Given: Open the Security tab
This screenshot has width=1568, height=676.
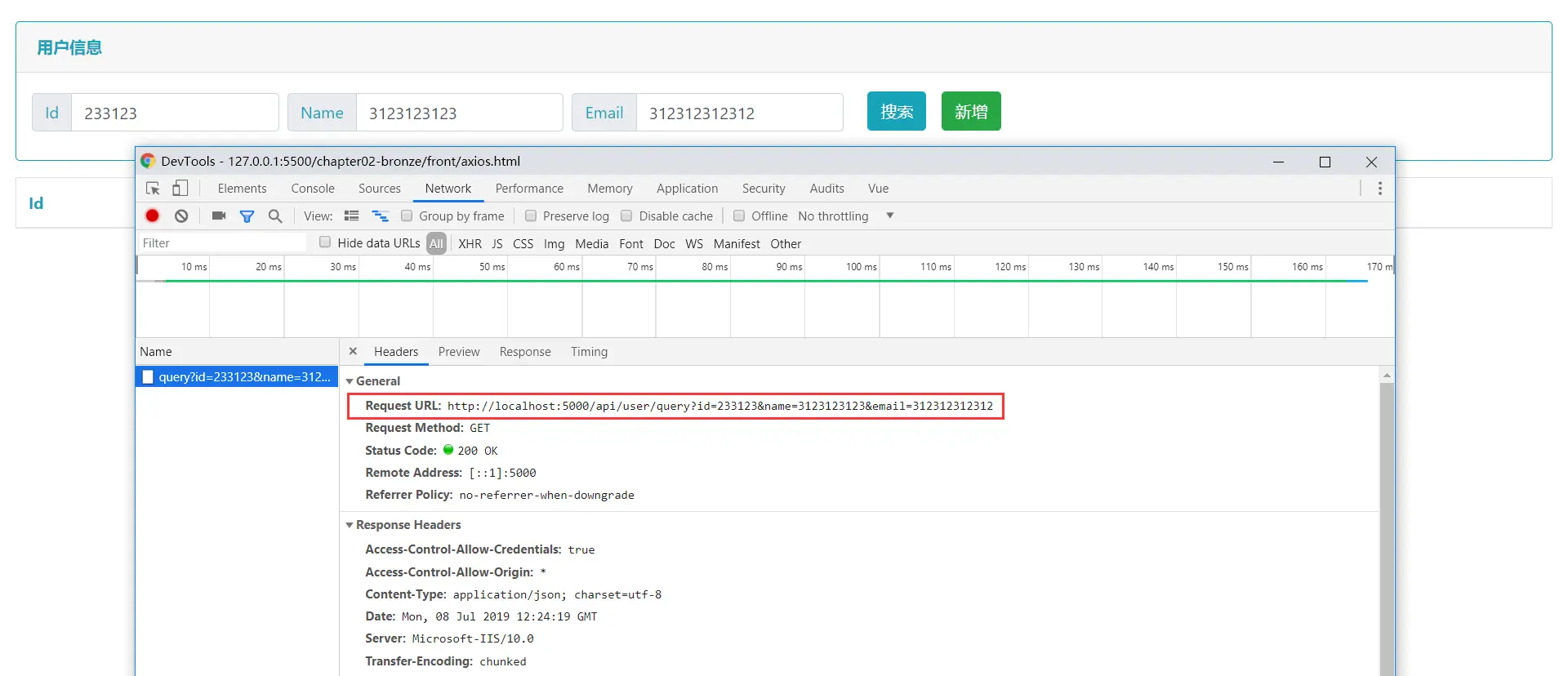Looking at the screenshot, I should (x=764, y=189).
